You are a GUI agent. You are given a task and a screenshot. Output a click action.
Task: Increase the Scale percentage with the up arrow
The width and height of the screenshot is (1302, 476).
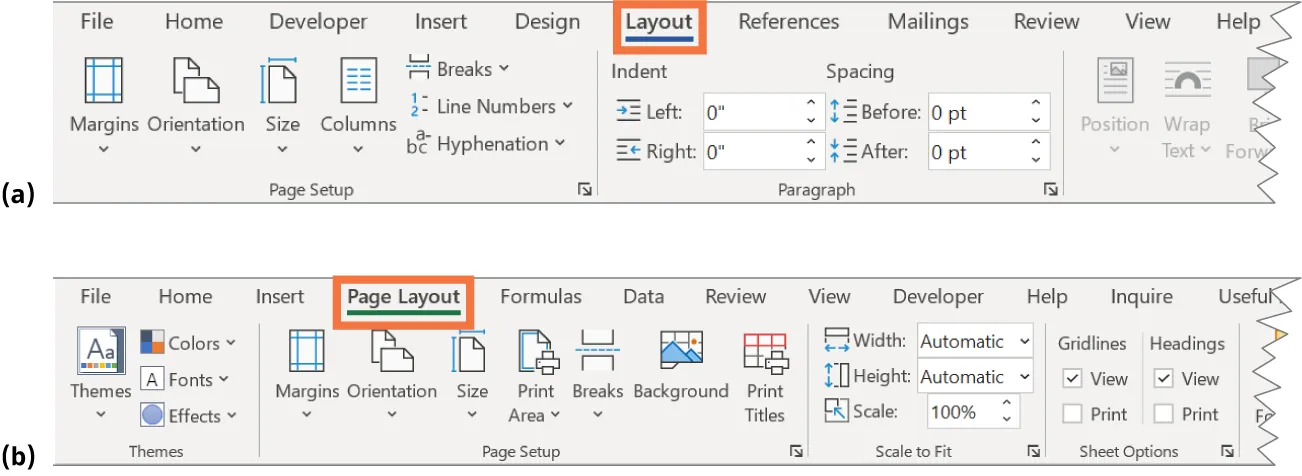click(x=1007, y=405)
